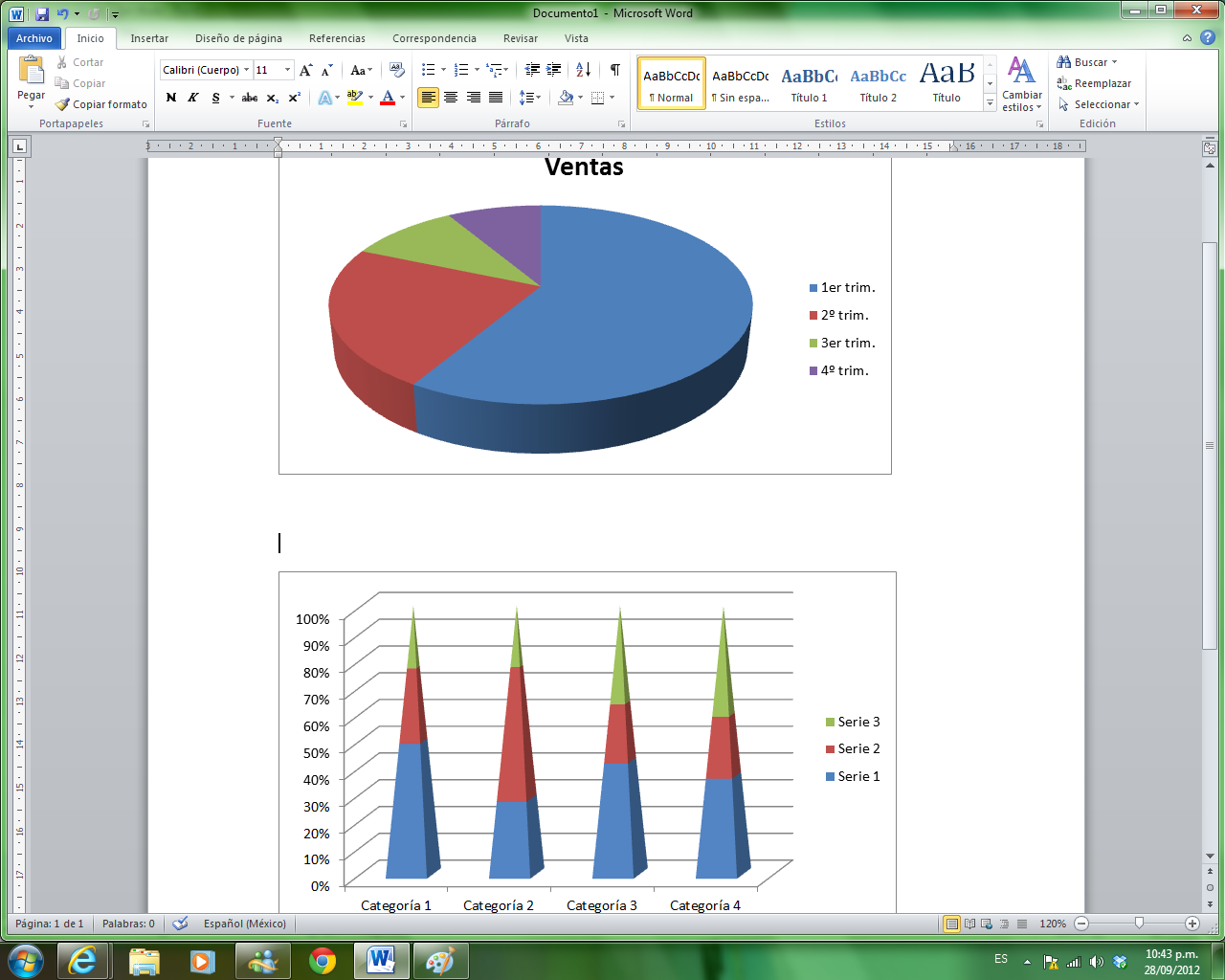Show or hide paragraph marks
The width and height of the screenshot is (1225, 980).
point(614,70)
